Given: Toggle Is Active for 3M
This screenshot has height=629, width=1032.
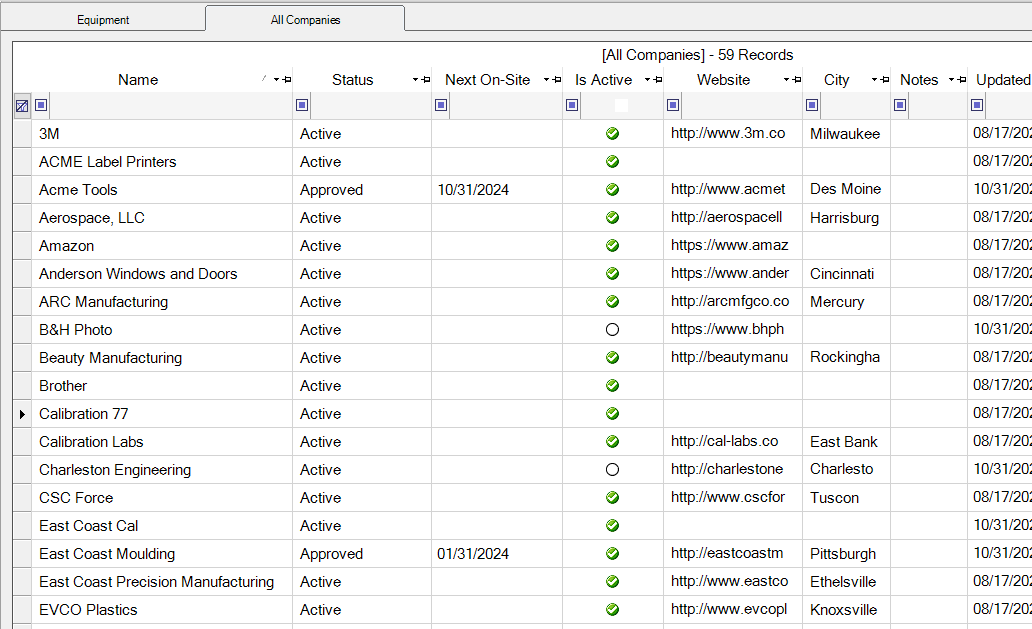Looking at the screenshot, I should (612, 134).
